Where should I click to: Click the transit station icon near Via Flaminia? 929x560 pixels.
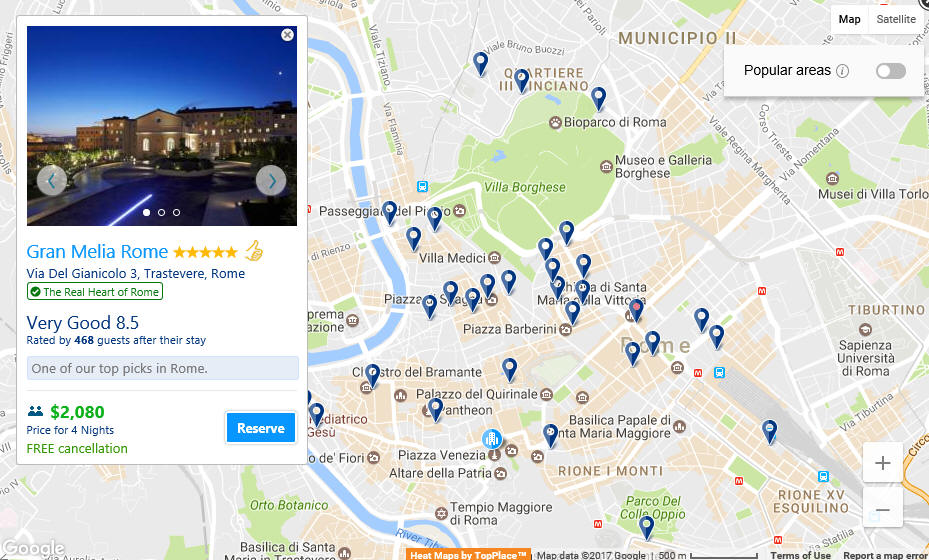point(422,186)
